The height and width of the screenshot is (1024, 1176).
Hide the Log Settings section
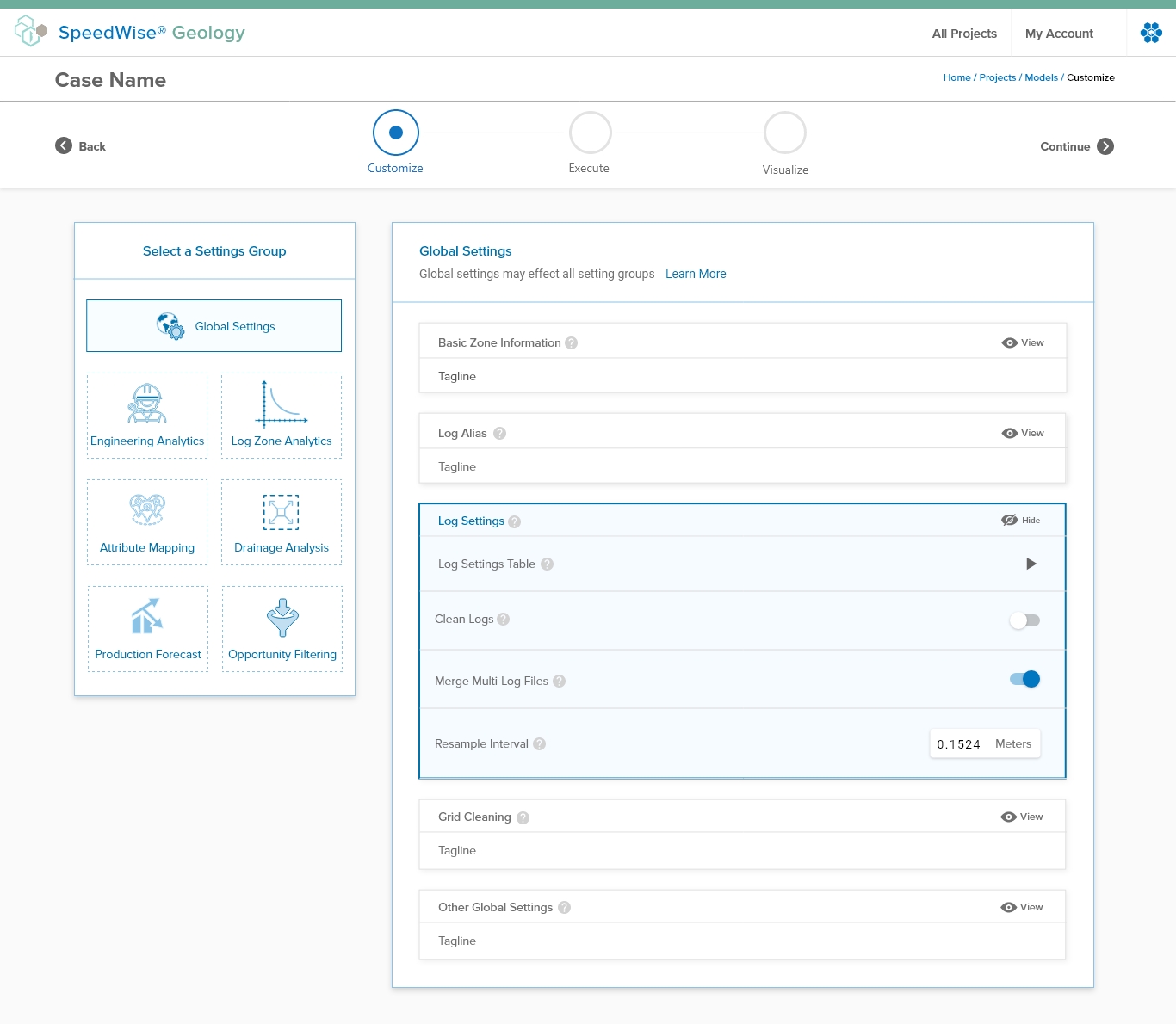click(1021, 521)
